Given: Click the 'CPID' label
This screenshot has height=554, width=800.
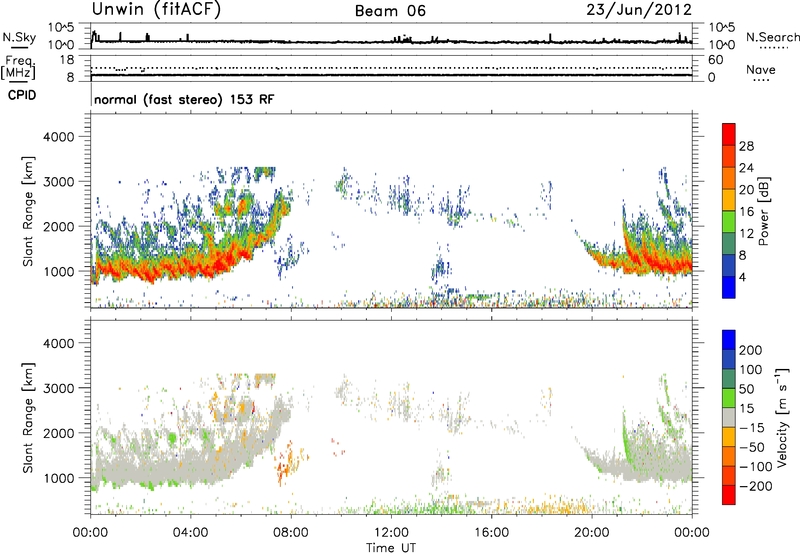Looking at the screenshot, I should click(x=22, y=95).
